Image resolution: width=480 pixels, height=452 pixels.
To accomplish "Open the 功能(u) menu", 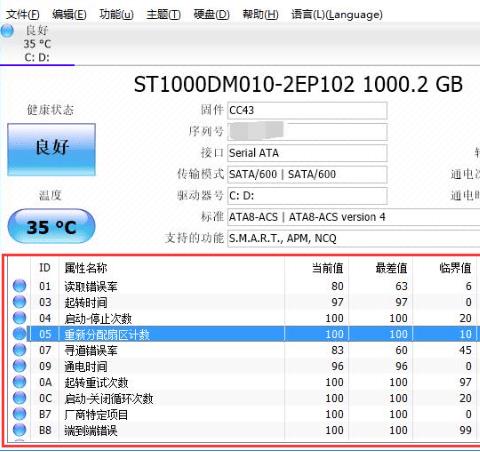I will pyautogui.click(x=117, y=14).
